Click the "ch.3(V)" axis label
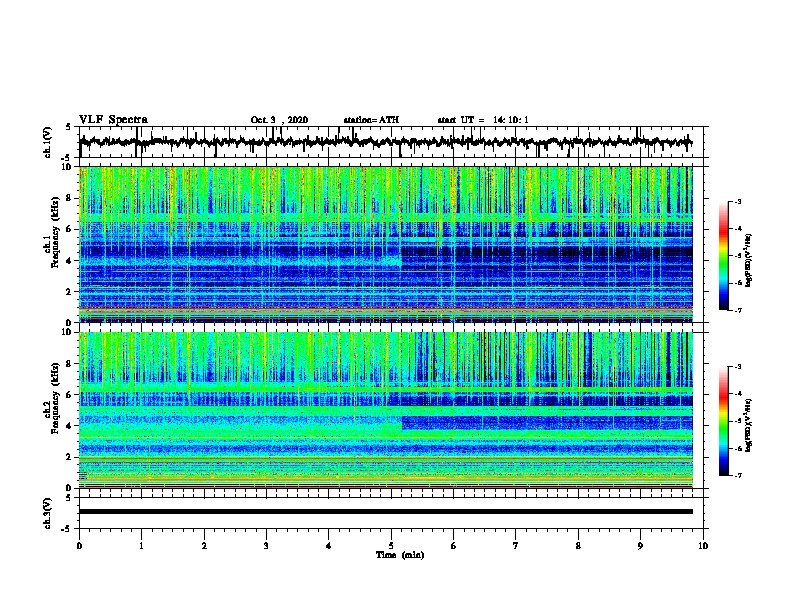 point(48,513)
